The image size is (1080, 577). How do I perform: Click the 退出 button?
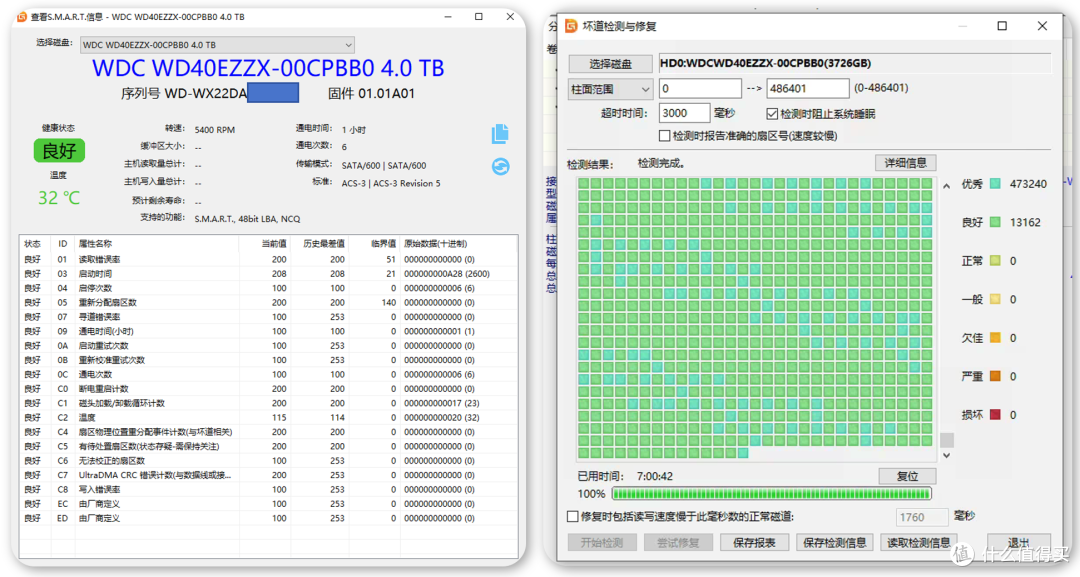[1019, 543]
